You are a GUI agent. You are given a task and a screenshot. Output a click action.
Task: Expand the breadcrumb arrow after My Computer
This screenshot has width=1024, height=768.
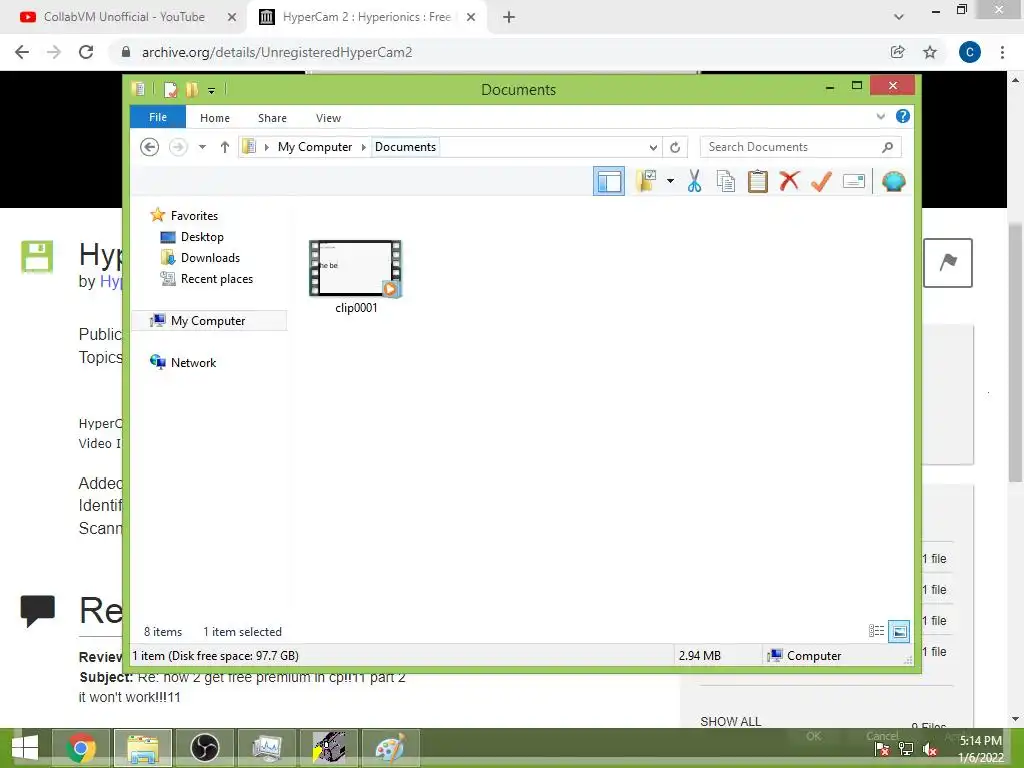tap(364, 147)
